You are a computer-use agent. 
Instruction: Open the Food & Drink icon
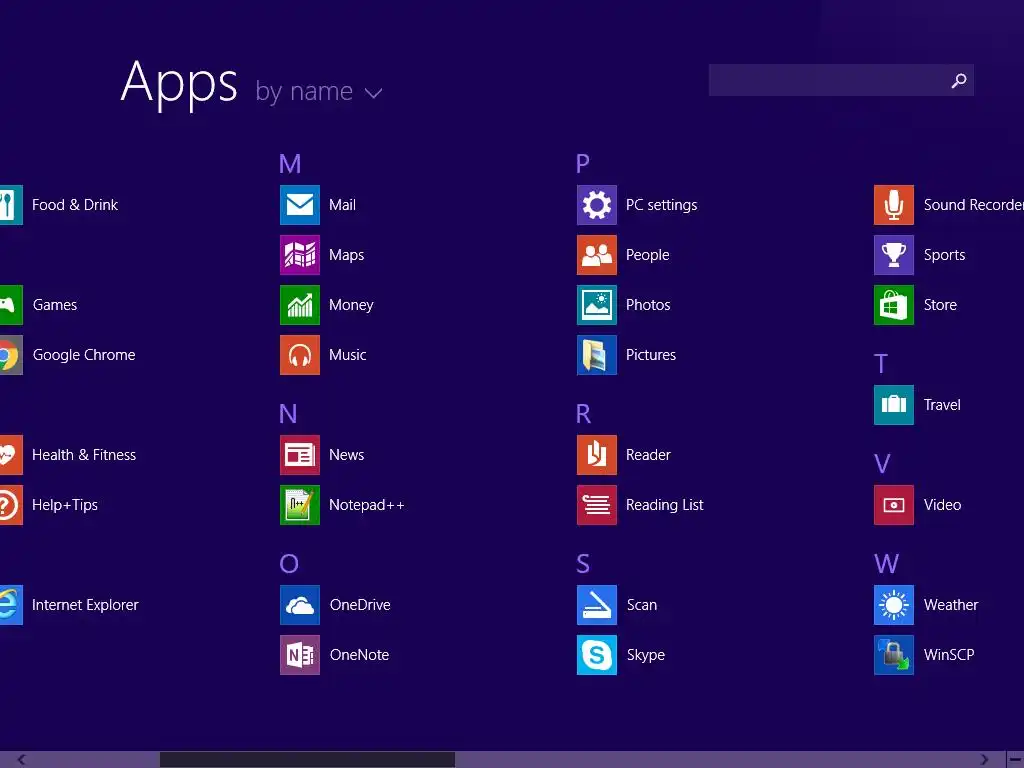tap(11, 204)
